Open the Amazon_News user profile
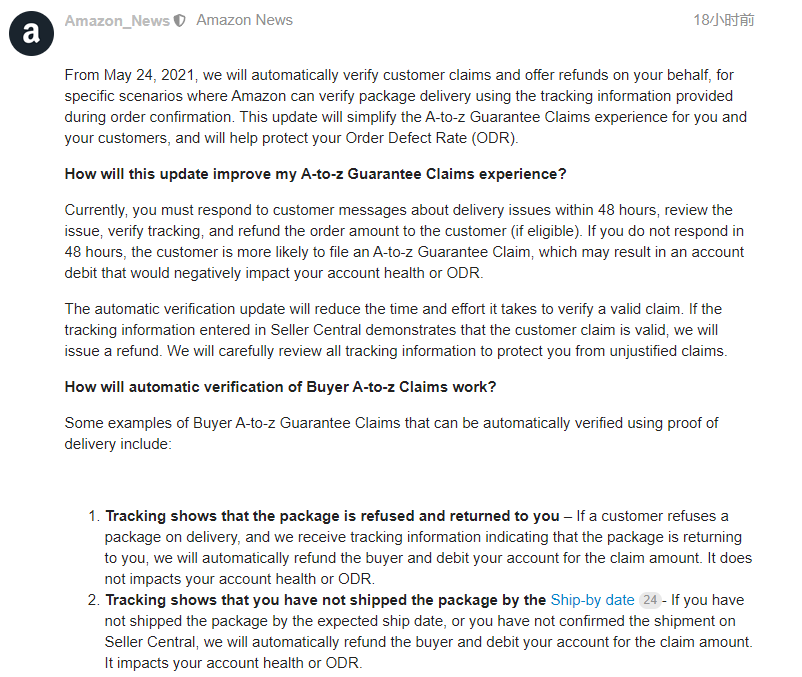 (117, 20)
